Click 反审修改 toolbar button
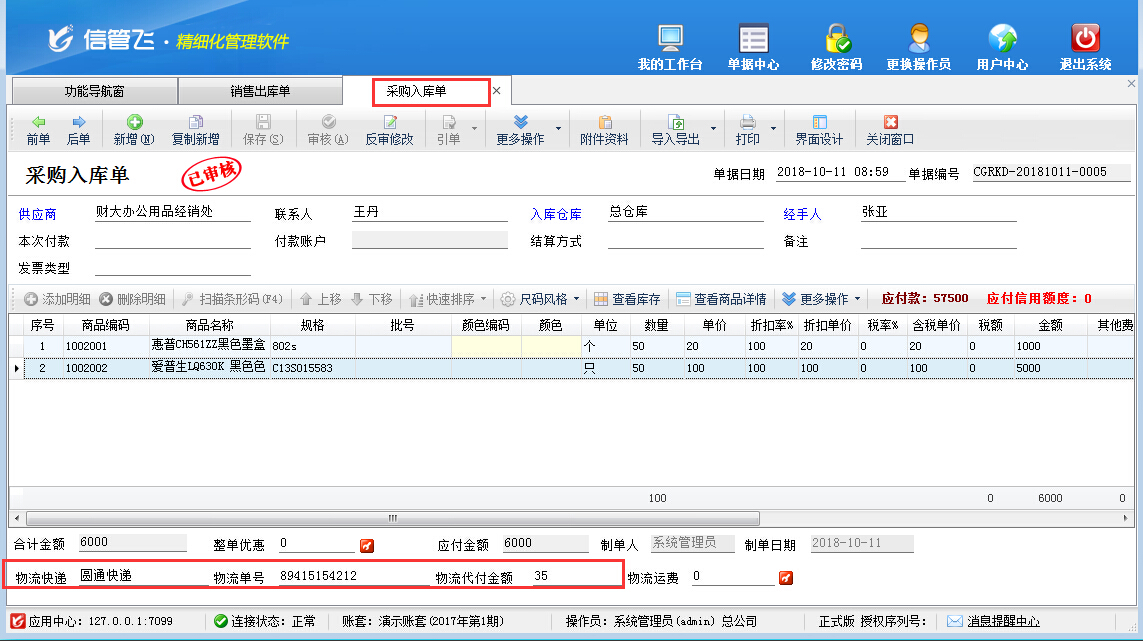Viewport: 1143px width, 641px height. pyautogui.click(x=389, y=130)
